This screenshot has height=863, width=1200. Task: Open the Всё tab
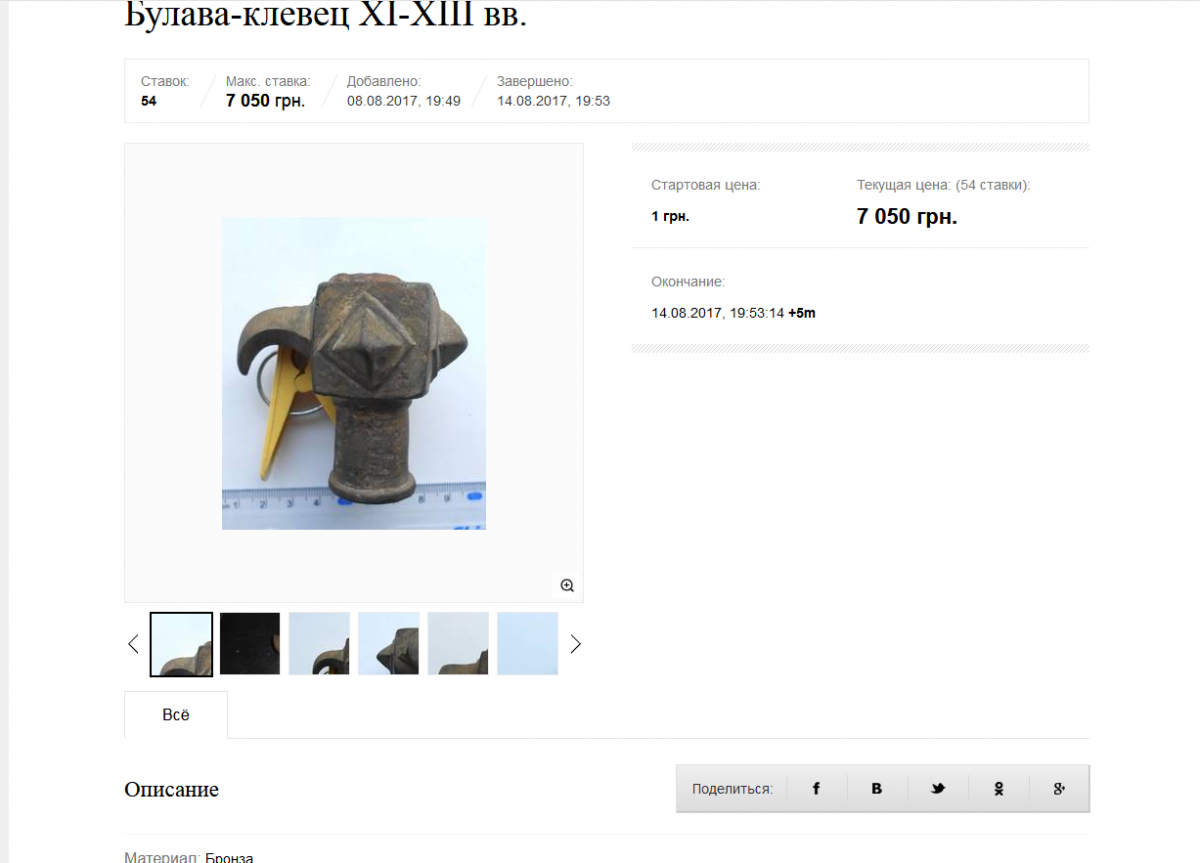pos(176,715)
